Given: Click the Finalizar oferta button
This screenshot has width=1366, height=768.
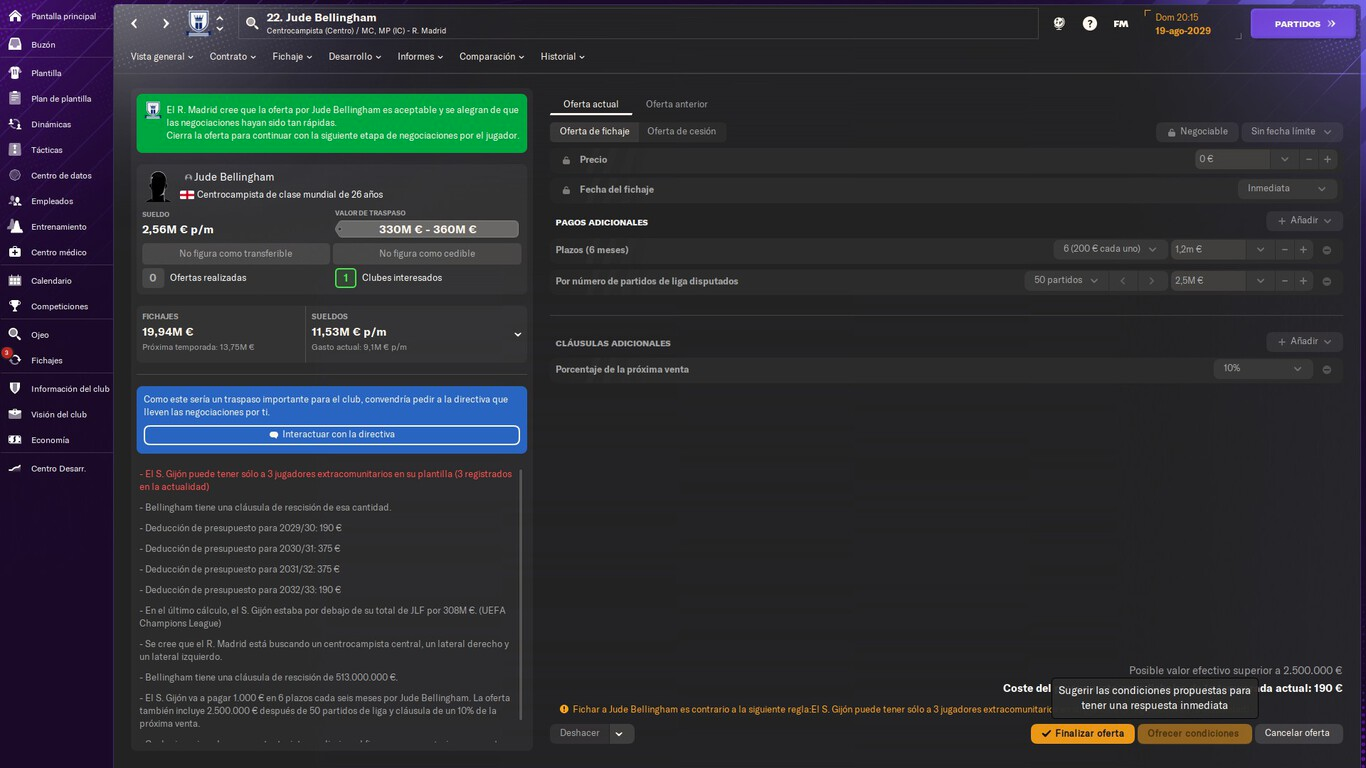Looking at the screenshot, I should 1083,733.
